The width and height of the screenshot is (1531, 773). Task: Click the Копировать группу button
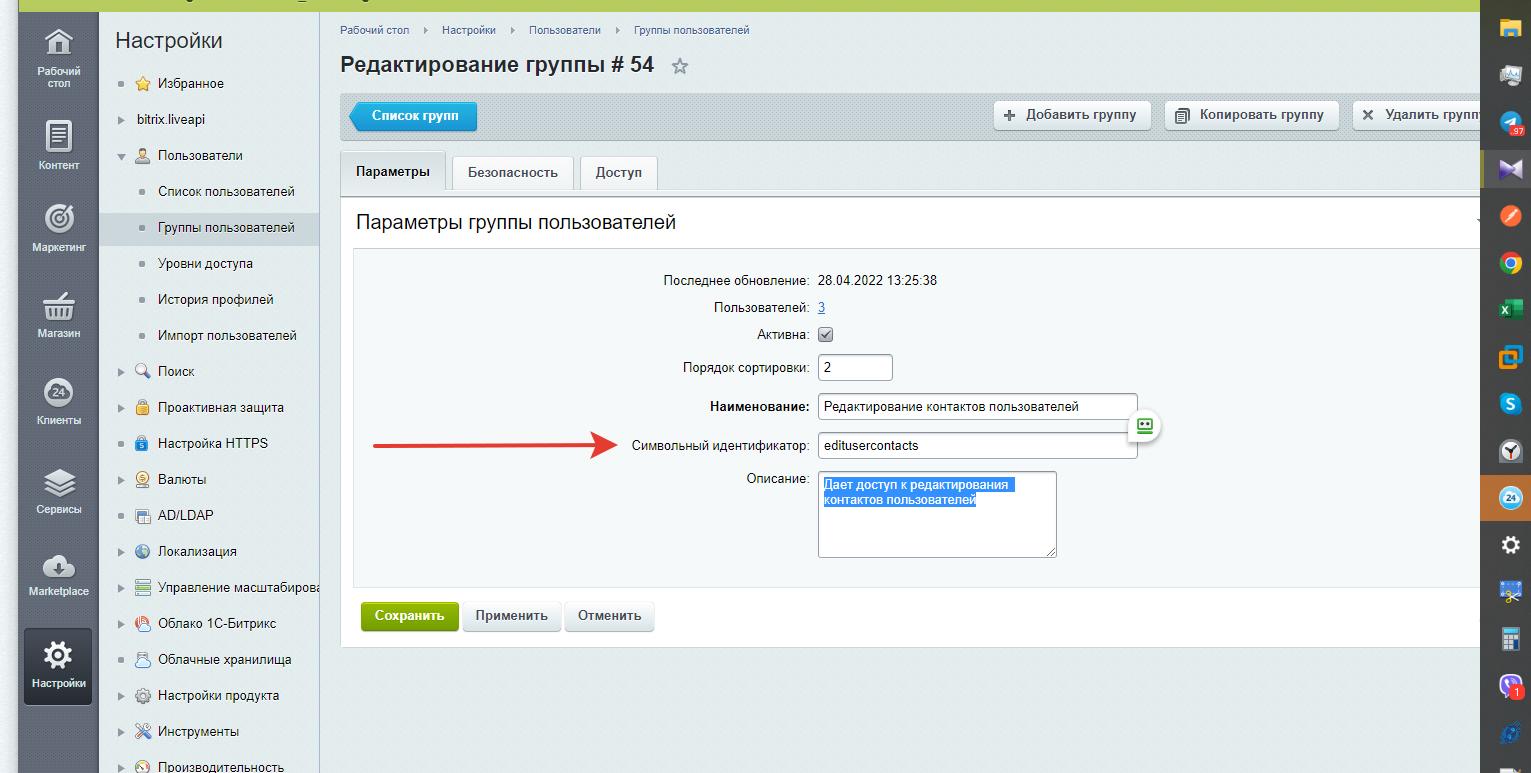(x=1250, y=115)
